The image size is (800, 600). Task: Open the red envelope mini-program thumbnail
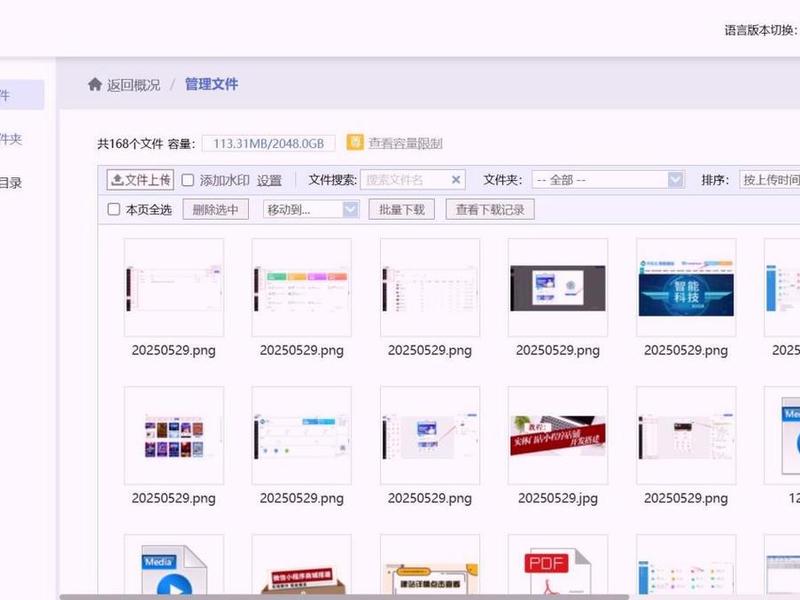click(302, 567)
